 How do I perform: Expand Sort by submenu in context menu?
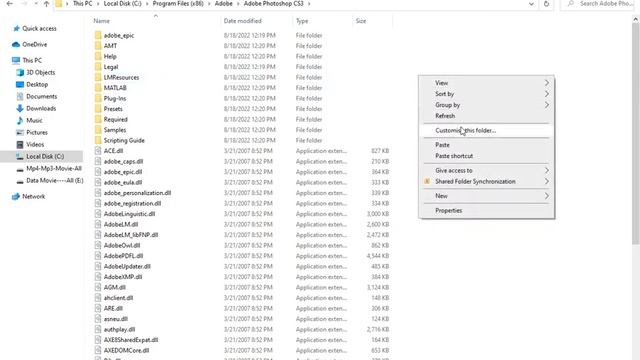point(486,94)
